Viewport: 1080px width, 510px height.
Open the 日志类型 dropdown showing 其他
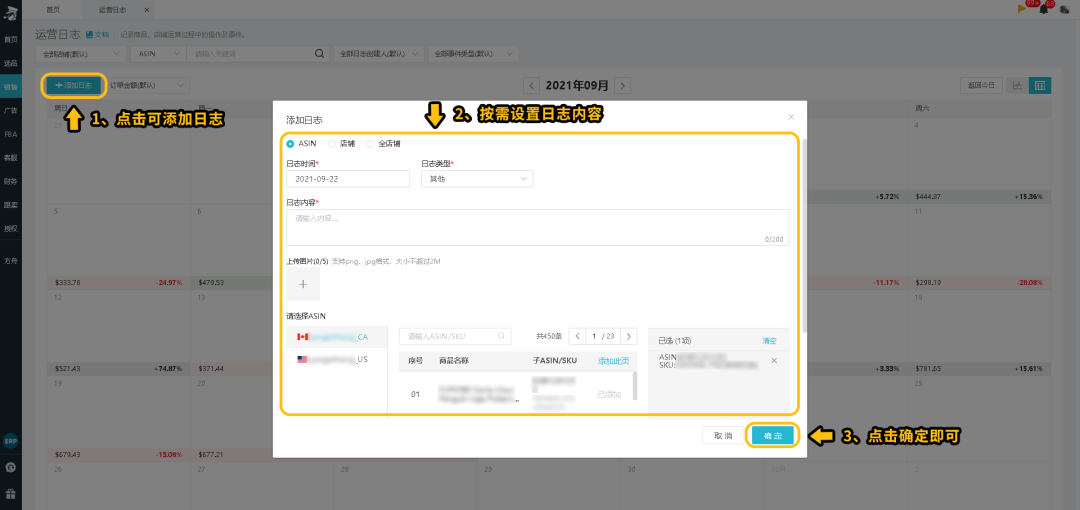click(477, 179)
